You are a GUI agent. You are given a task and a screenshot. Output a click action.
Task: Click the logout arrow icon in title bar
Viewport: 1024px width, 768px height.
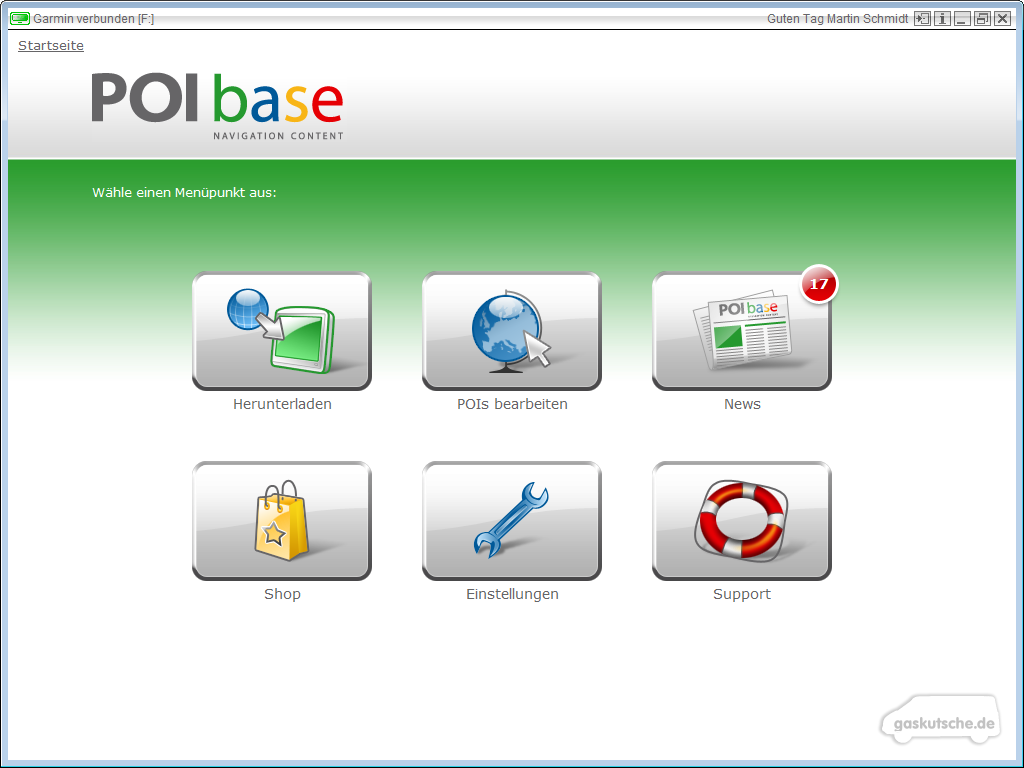921,18
